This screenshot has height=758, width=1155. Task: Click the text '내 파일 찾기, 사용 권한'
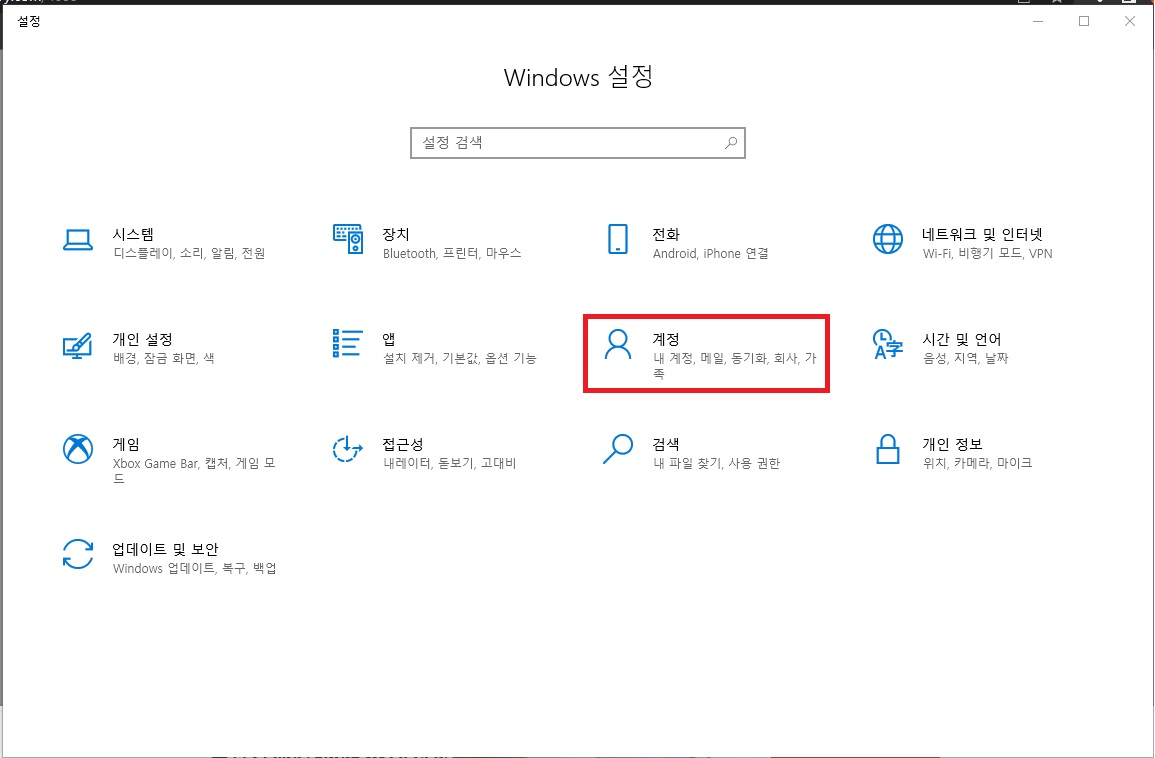point(717,463)
